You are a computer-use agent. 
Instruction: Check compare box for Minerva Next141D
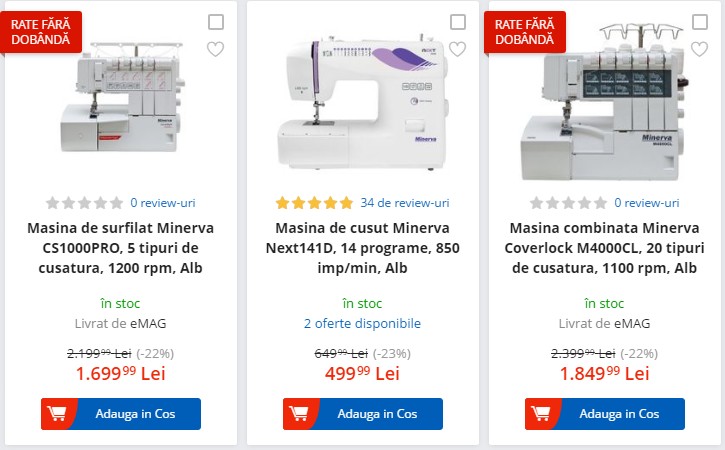point(457,22)
